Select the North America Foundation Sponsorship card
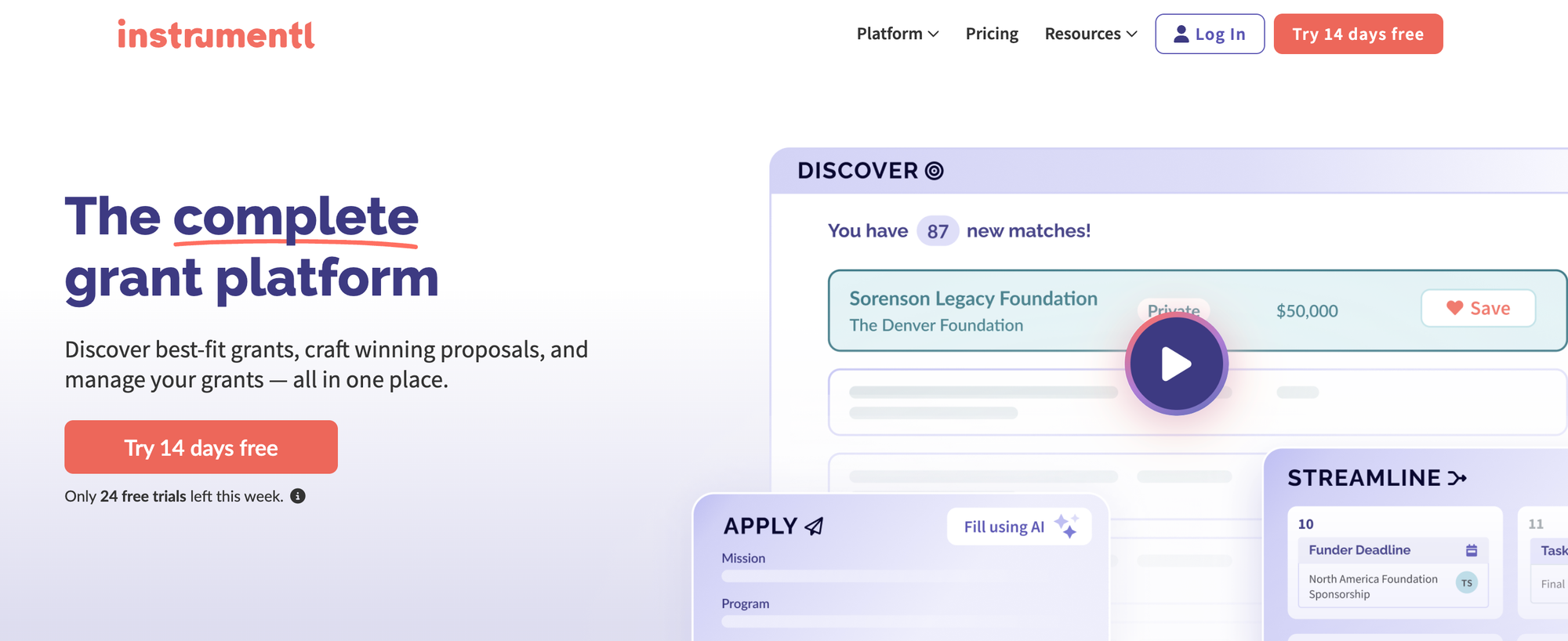This screenshot has width=1568, height=641. 1373,586
